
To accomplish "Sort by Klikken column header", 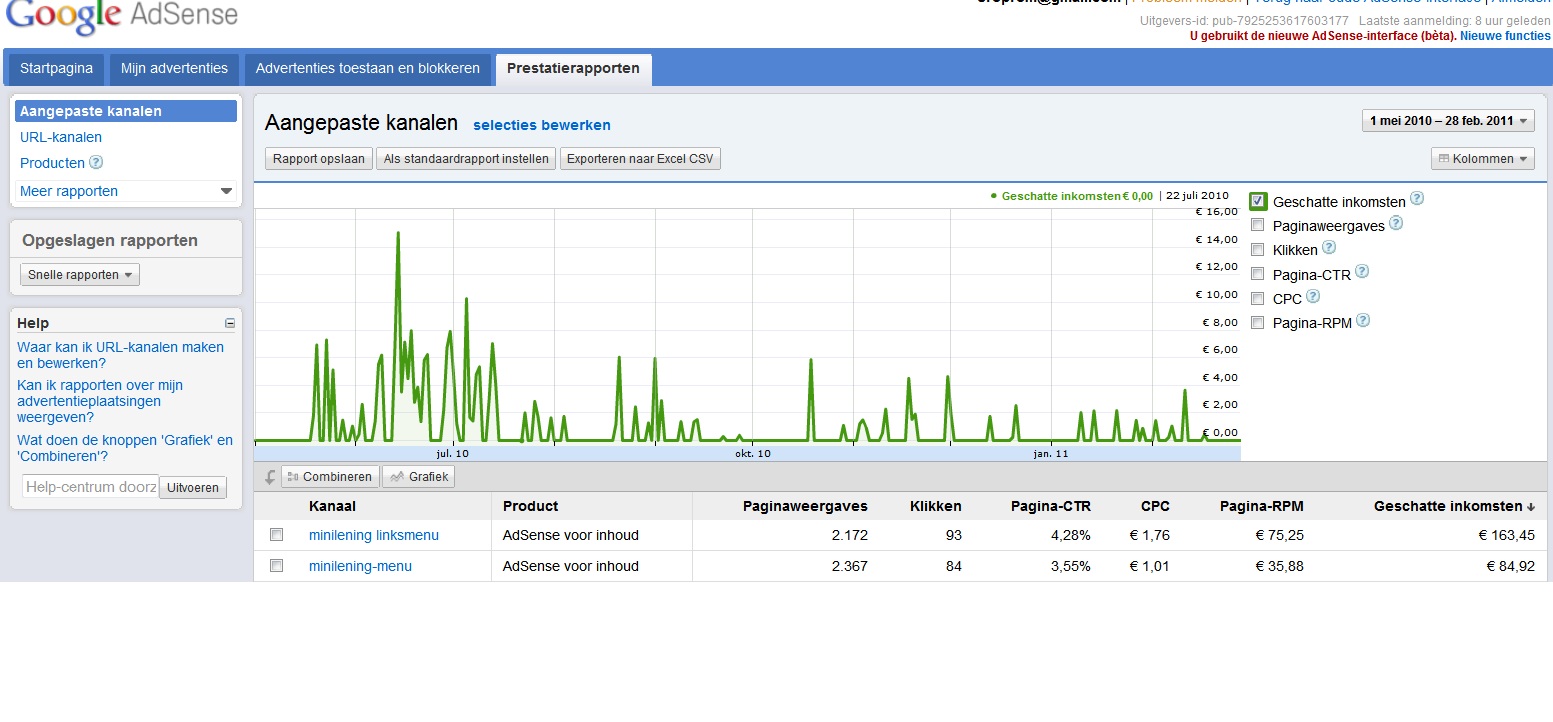I will pos(935,506).
